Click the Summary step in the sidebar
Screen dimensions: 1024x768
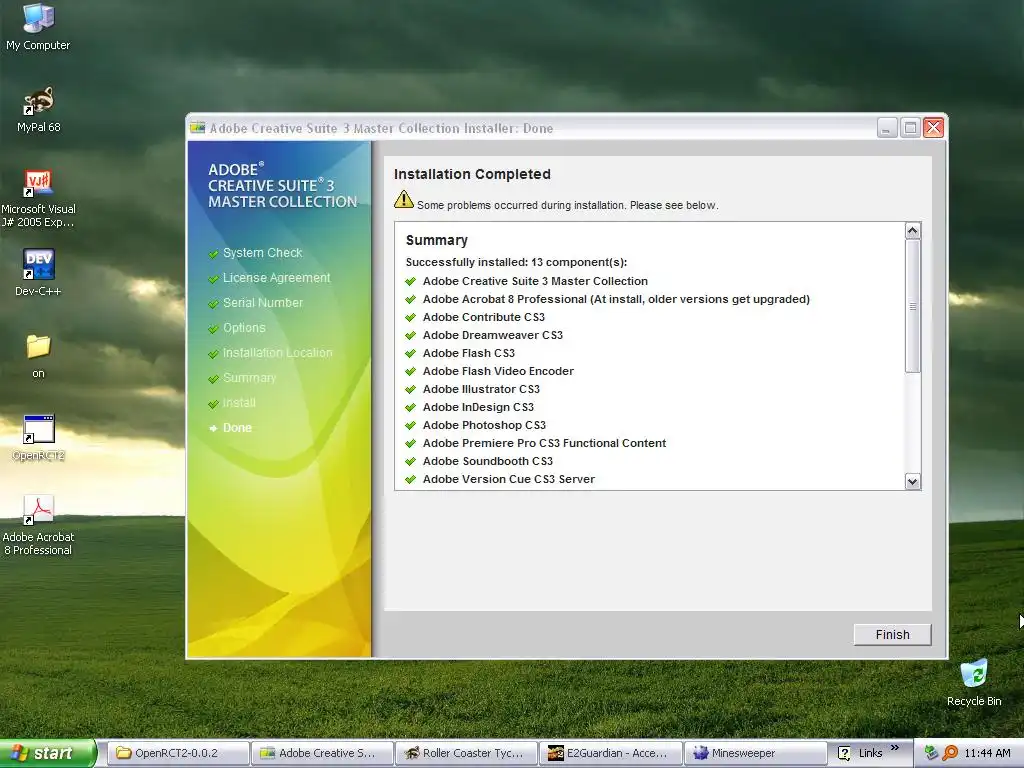coord(249,378)
